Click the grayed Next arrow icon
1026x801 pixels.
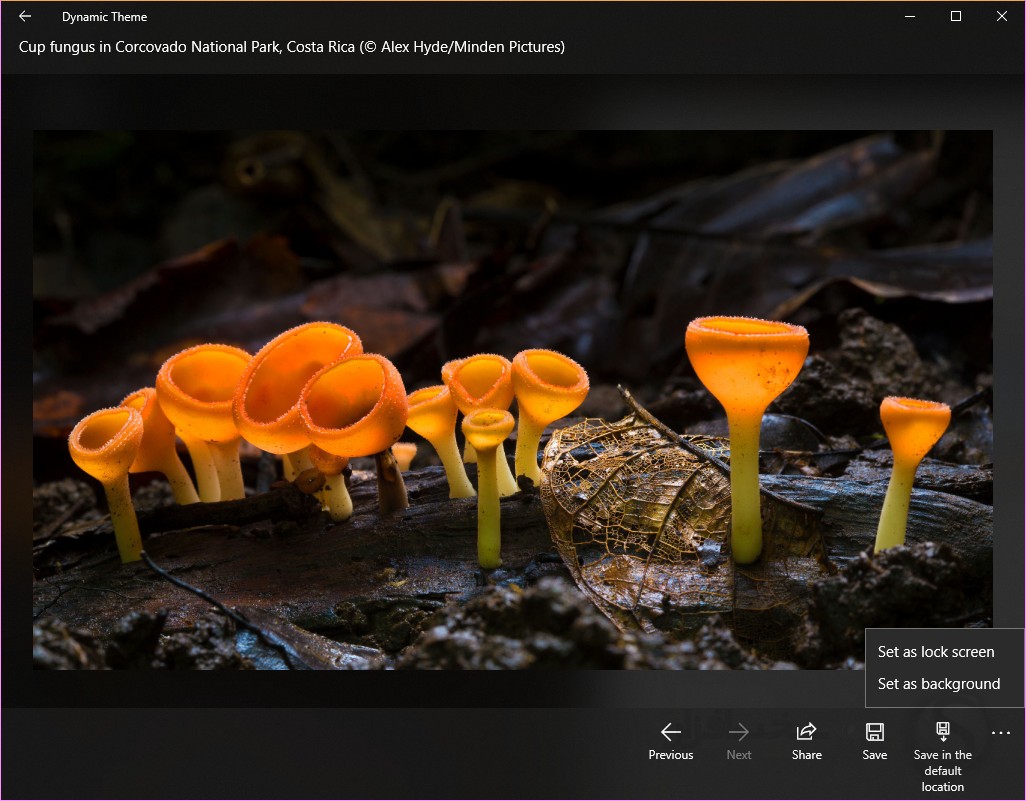(739, 732)
